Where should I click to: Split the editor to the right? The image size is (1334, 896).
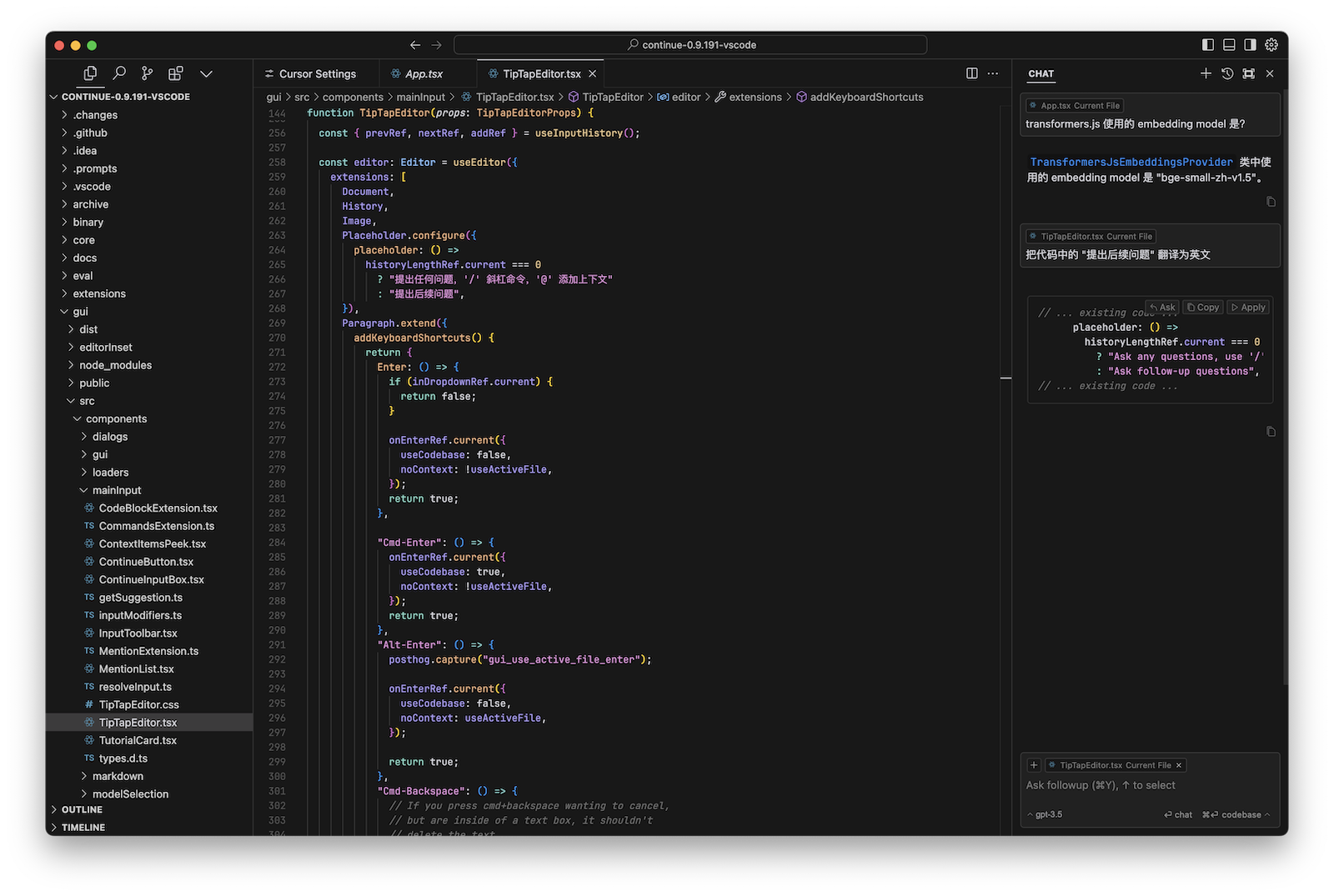click(971, 73)
